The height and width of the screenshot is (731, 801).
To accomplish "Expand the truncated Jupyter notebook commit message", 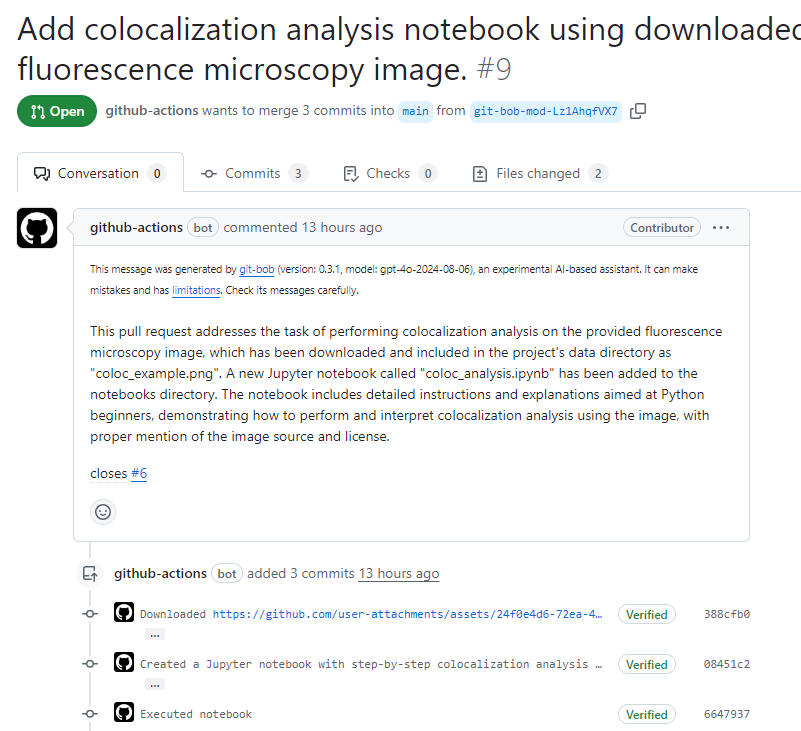I will coord(154,683).
